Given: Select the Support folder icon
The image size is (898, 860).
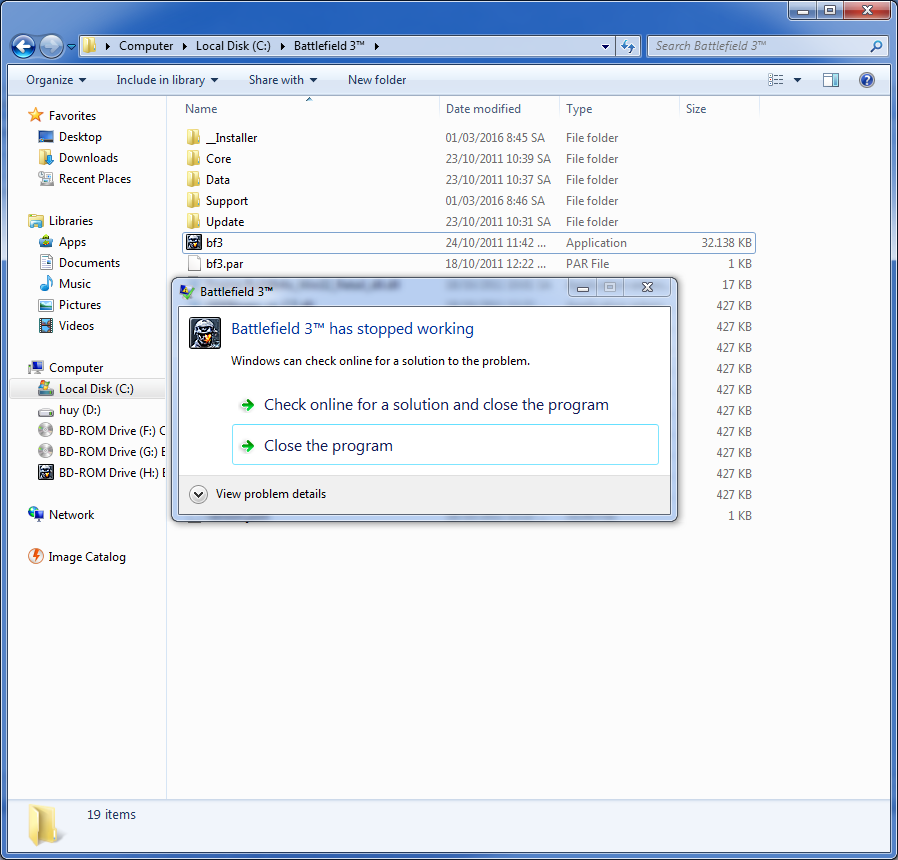Looking at the screenshot, I should [x=194, y=200].
